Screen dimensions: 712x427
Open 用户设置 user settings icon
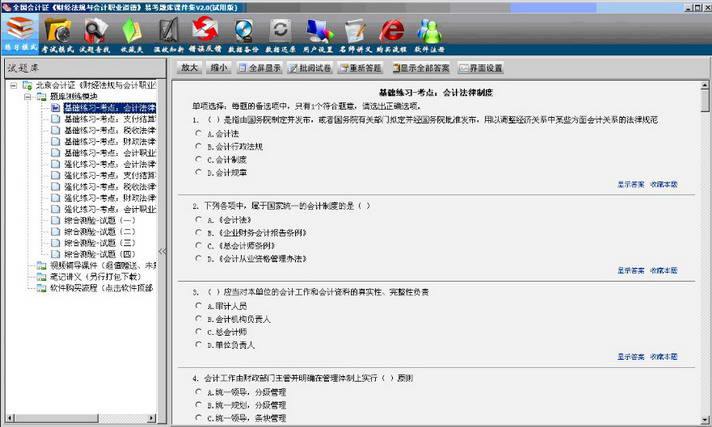click(x=318, y=35)
